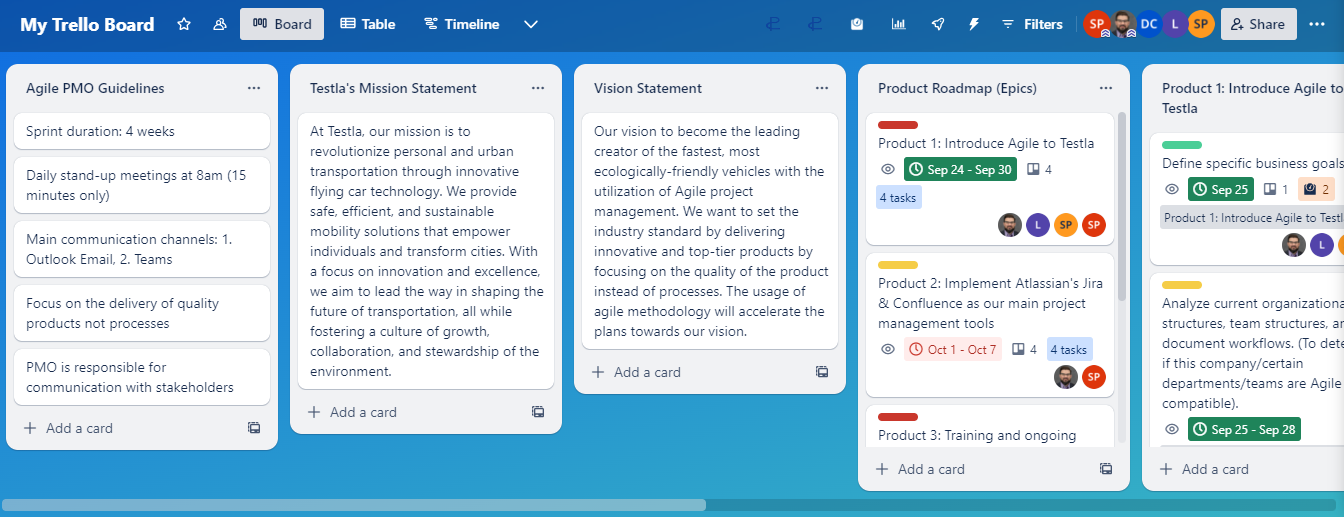Screen dimensions: 1344x517
Task: Click red label on Product 3 card
Action: tap(898, 417)
